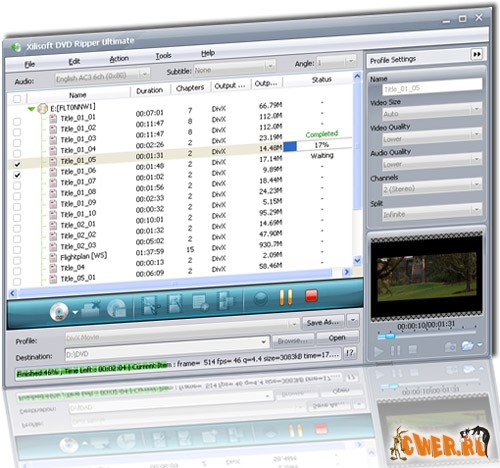The width and height of the screenshot is (500, 468).
Task: Open the Help menu
Action: point(208,53)
